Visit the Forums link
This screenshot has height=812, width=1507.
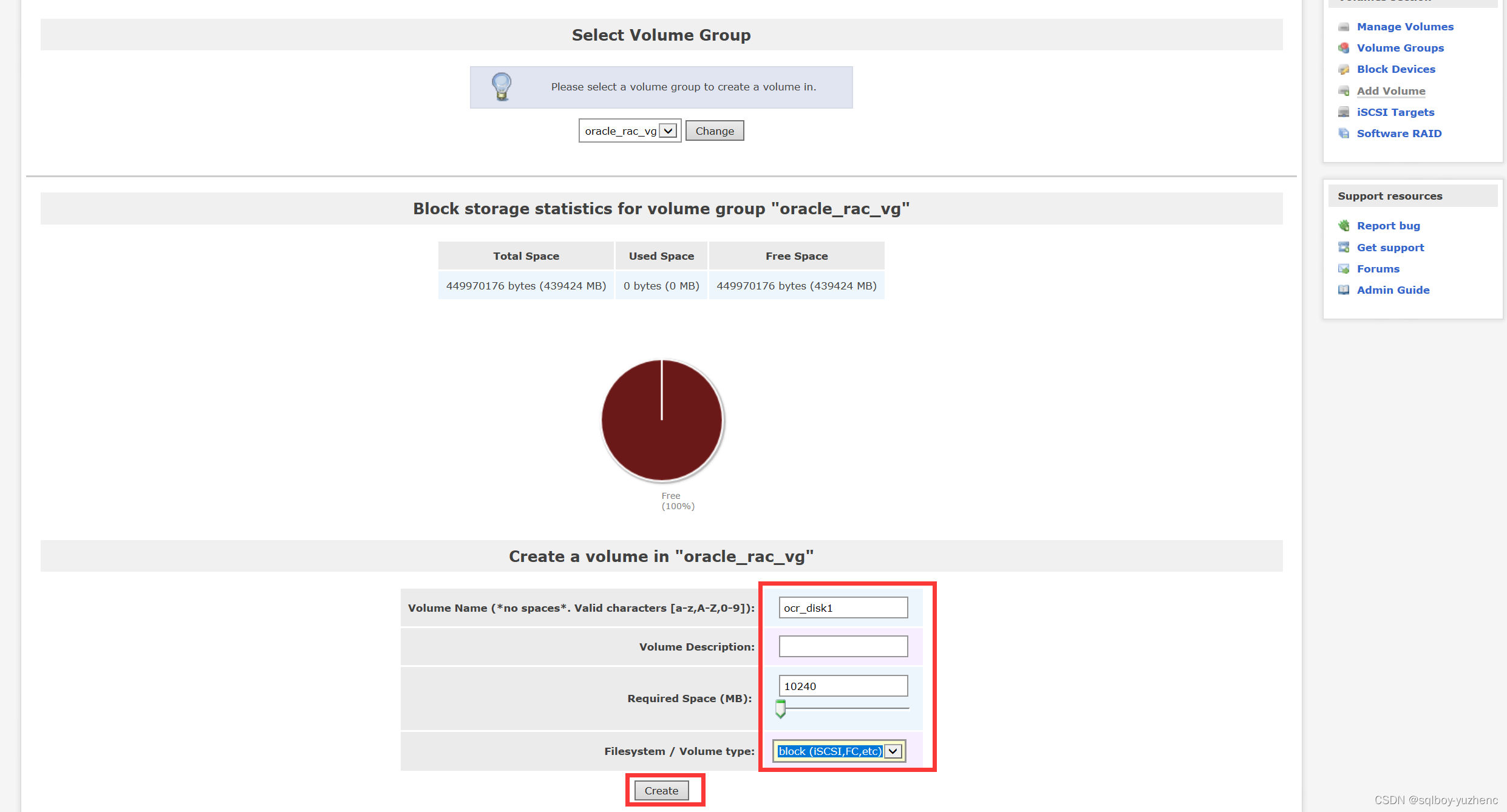[1378, 269]
